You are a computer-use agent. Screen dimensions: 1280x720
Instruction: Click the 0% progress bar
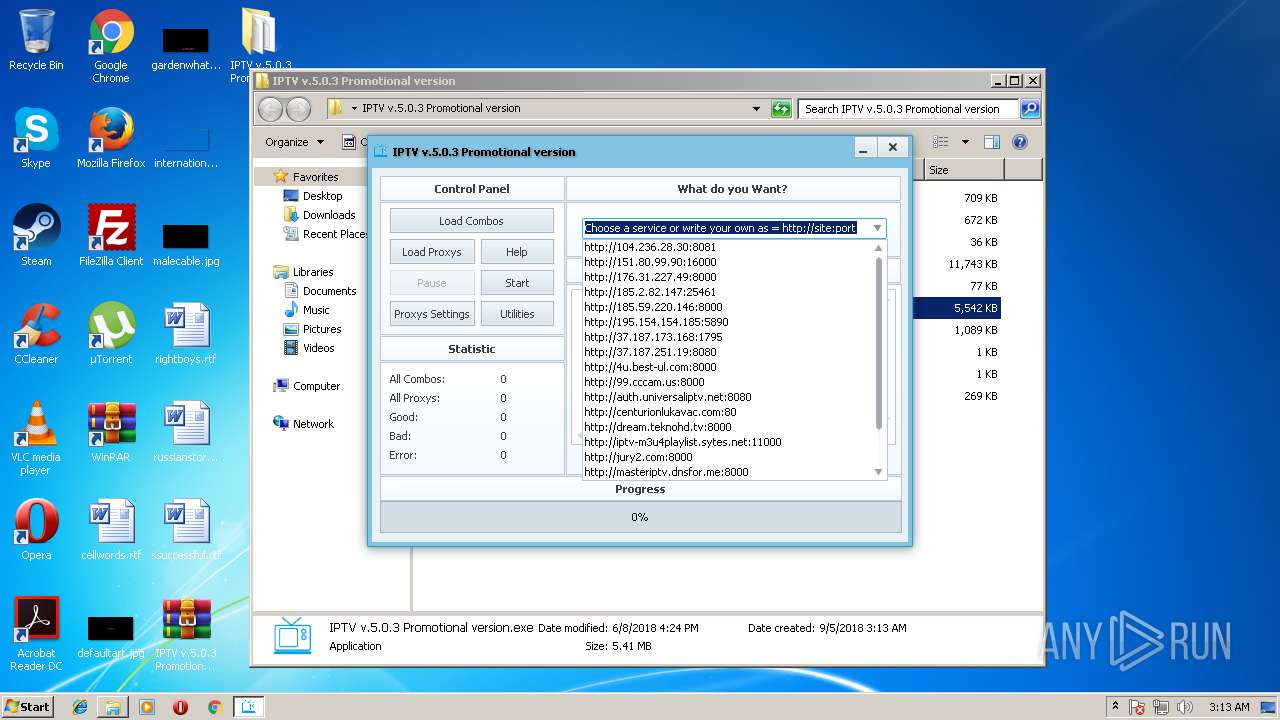coord(640,517)
